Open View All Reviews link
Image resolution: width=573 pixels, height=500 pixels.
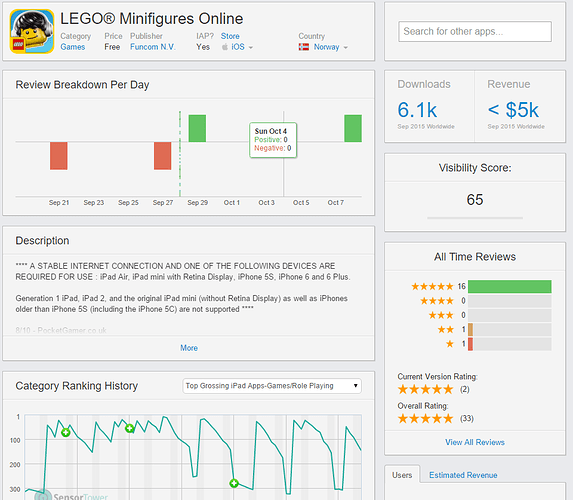point(475,442)
